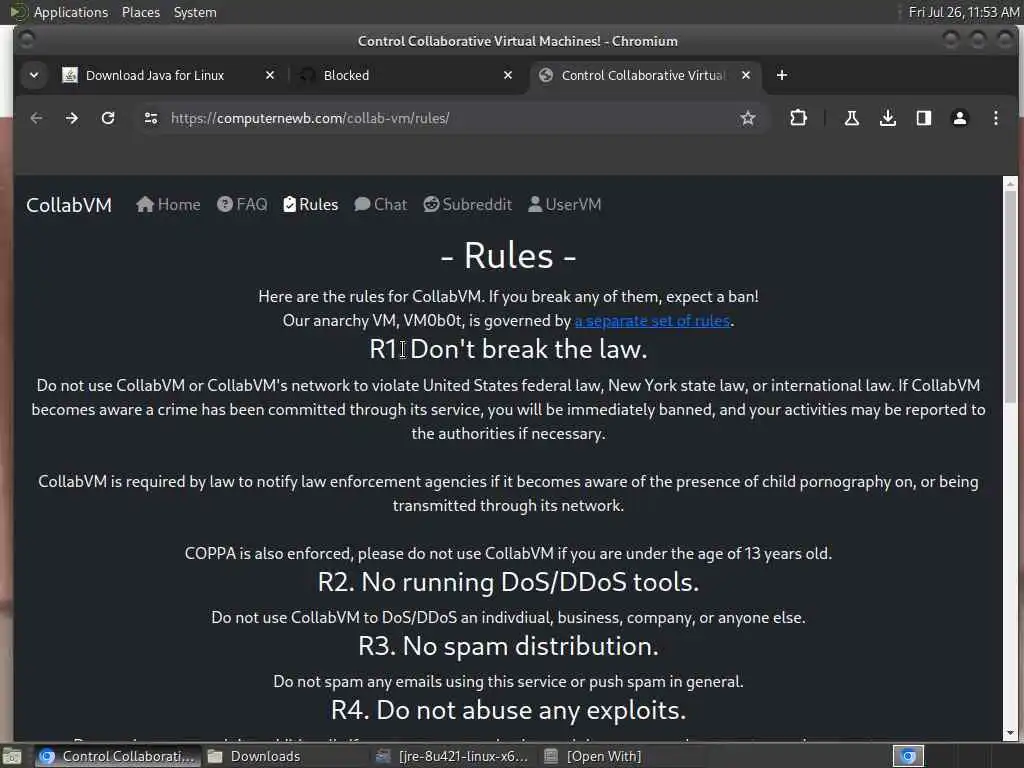Close the Blocked tab
1024x768 pixels.
tap(508, 75)
